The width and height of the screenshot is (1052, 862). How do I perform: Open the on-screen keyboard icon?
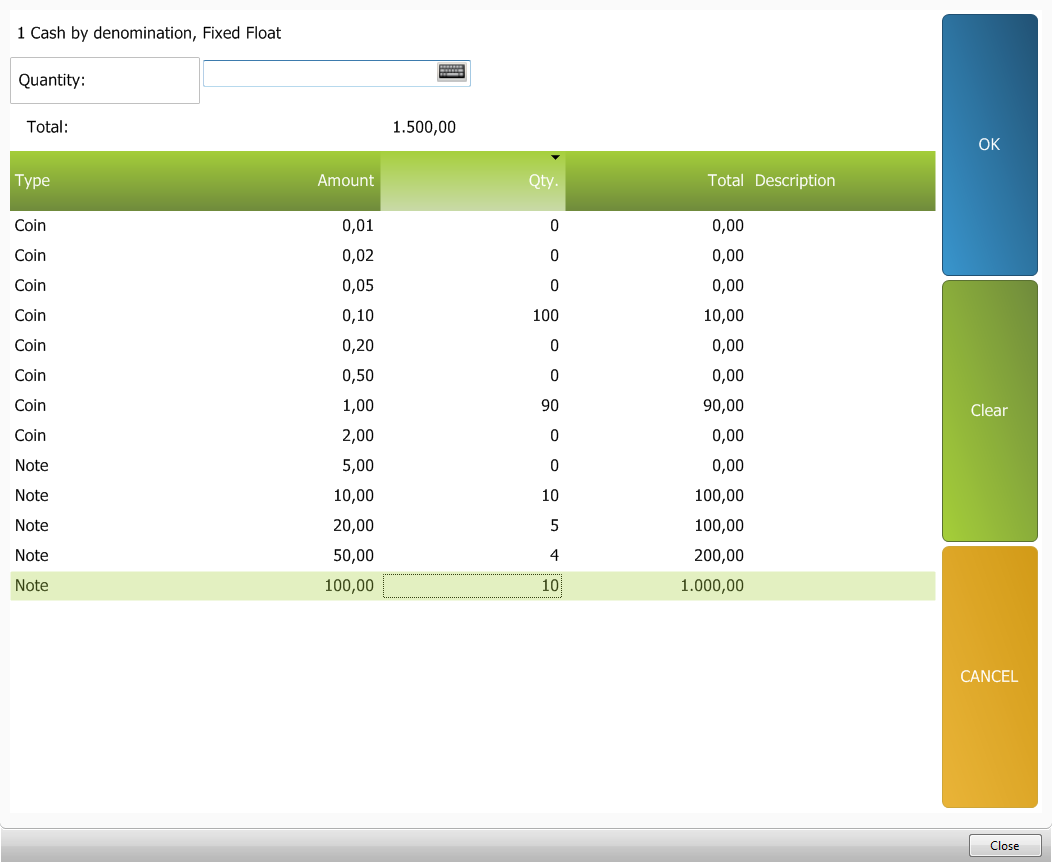(452, 72)
